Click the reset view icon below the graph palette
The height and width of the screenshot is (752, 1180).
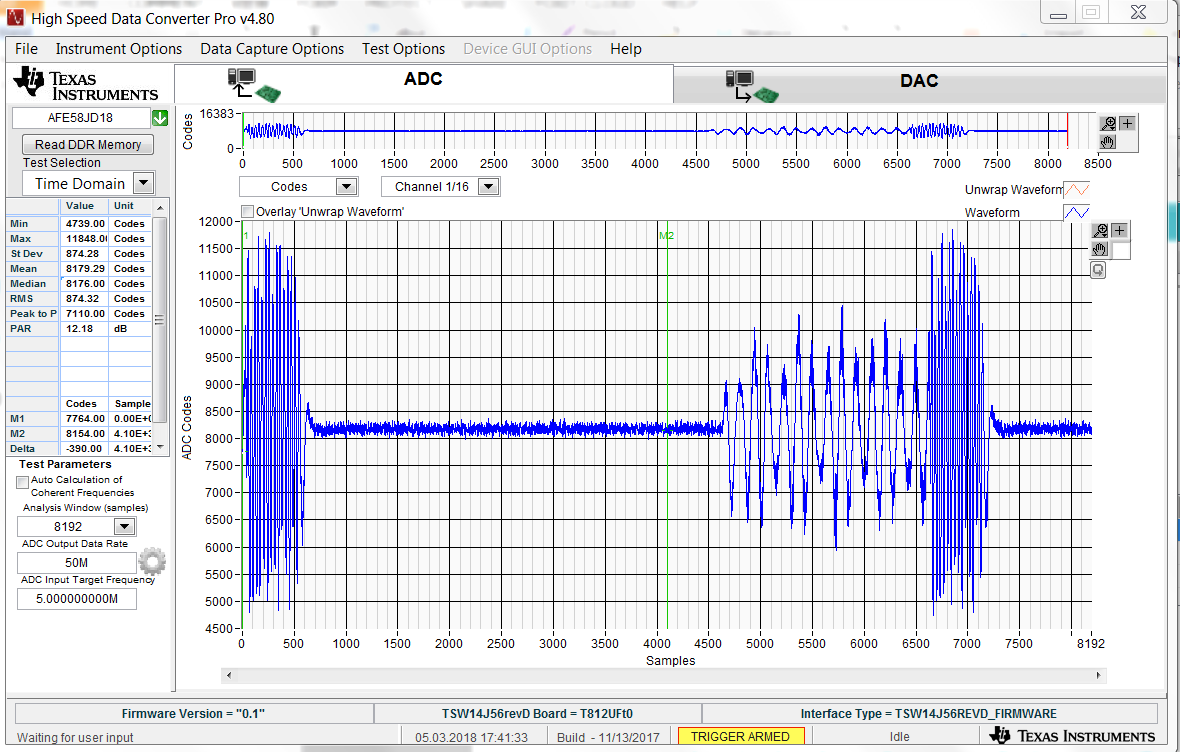click(x=1098, y=269)
